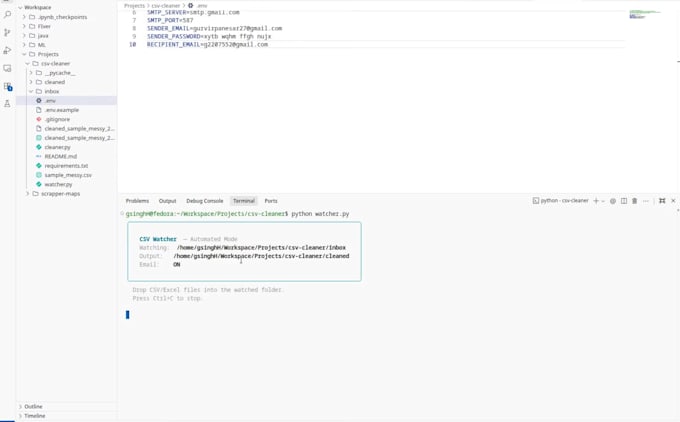680x422 pixels.
Task: Click csv-cleaner in the breadcrumb path
Action: point(166,6)
